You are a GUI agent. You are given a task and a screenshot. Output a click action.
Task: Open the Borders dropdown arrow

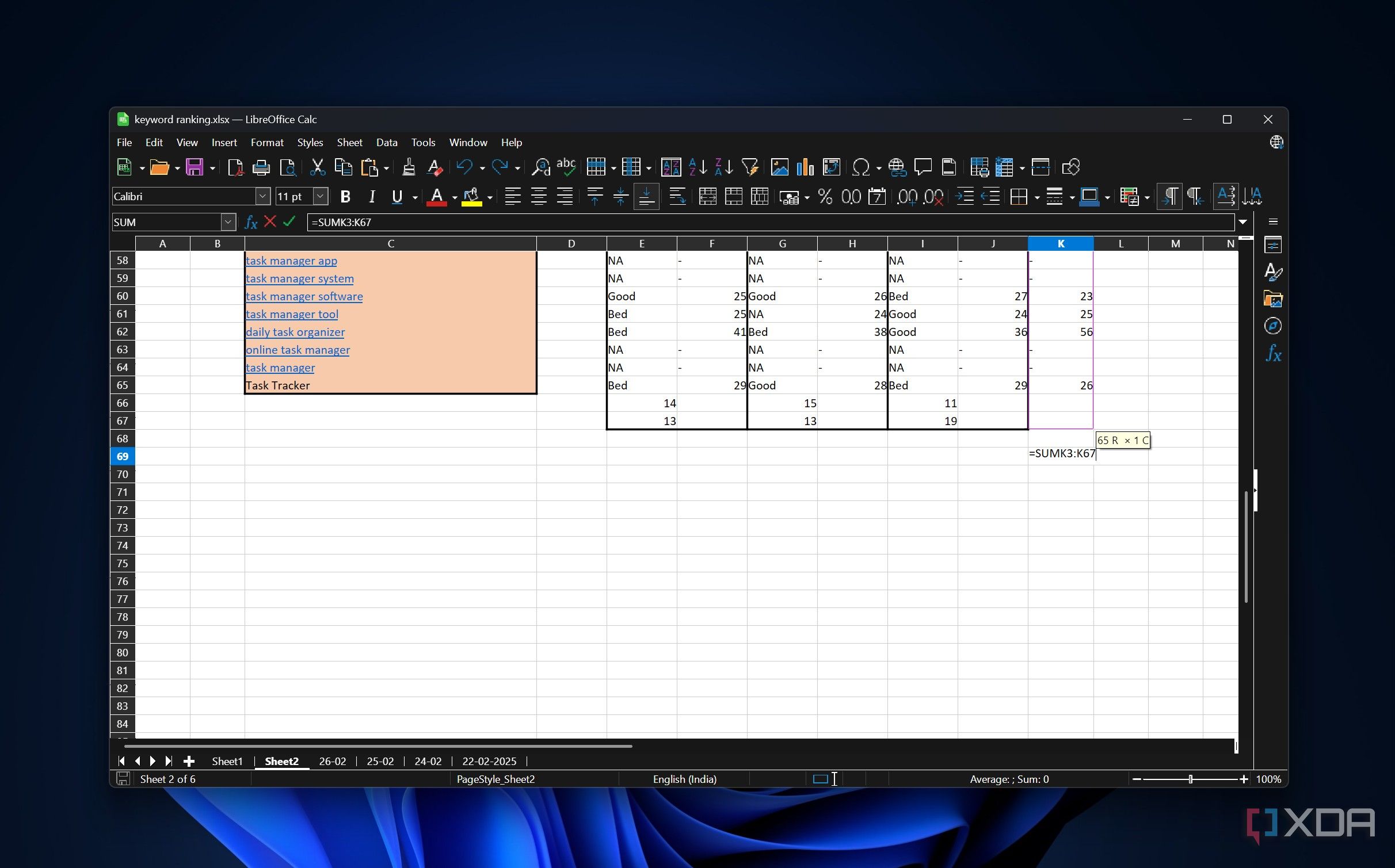click(1037, 198)
